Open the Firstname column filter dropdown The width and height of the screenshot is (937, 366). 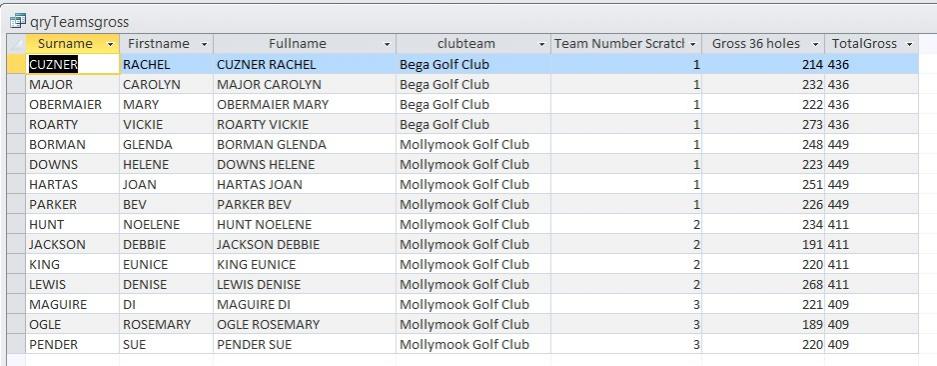pyautogui.click(x=204, y=44)
